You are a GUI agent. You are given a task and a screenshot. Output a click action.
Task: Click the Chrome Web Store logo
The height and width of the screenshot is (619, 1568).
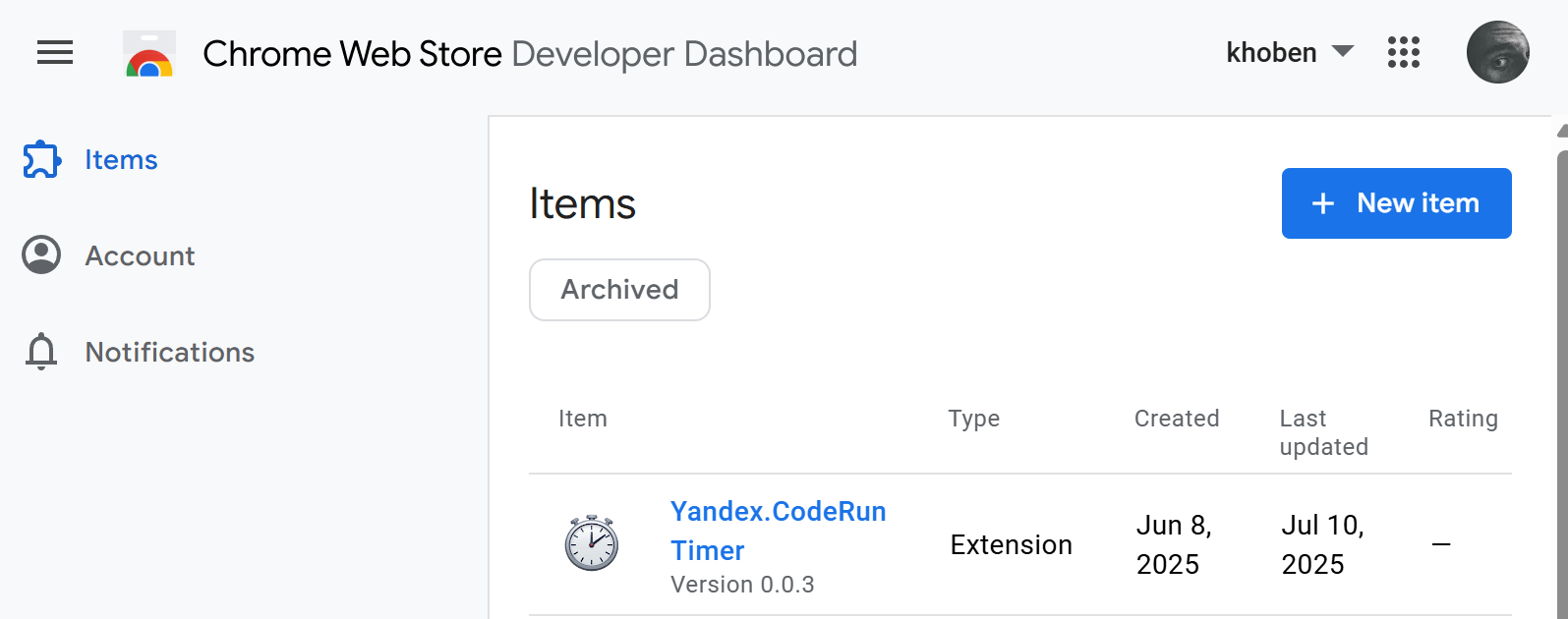coord(148,53)
